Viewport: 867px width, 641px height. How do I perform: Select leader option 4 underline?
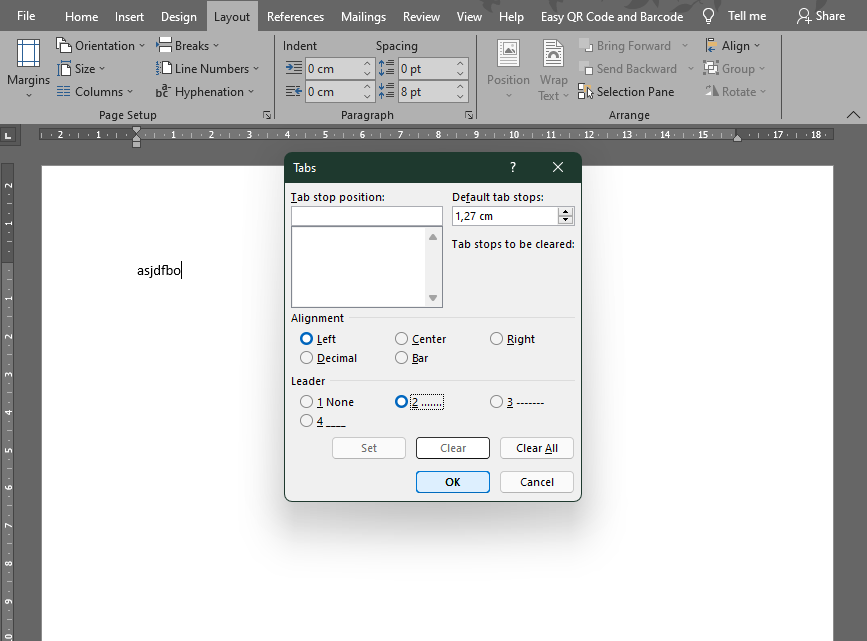[306, 421]
